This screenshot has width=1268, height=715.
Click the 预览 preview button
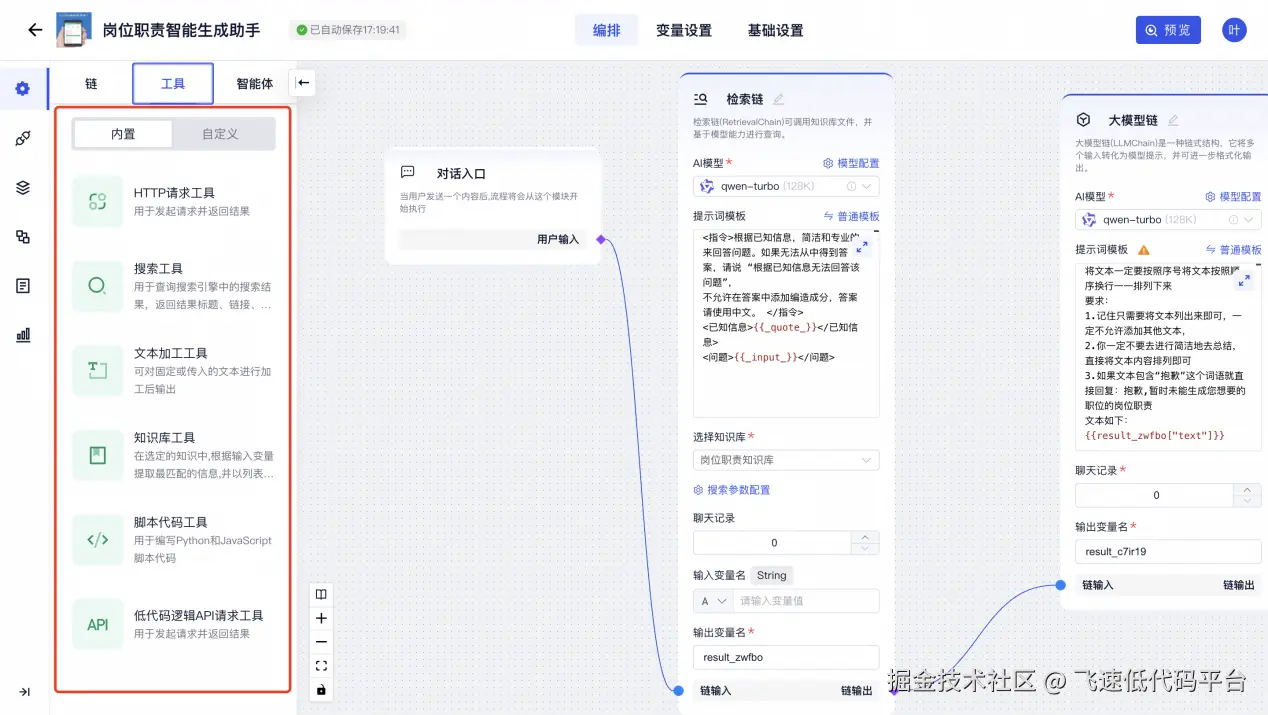tap(1167, 30)
